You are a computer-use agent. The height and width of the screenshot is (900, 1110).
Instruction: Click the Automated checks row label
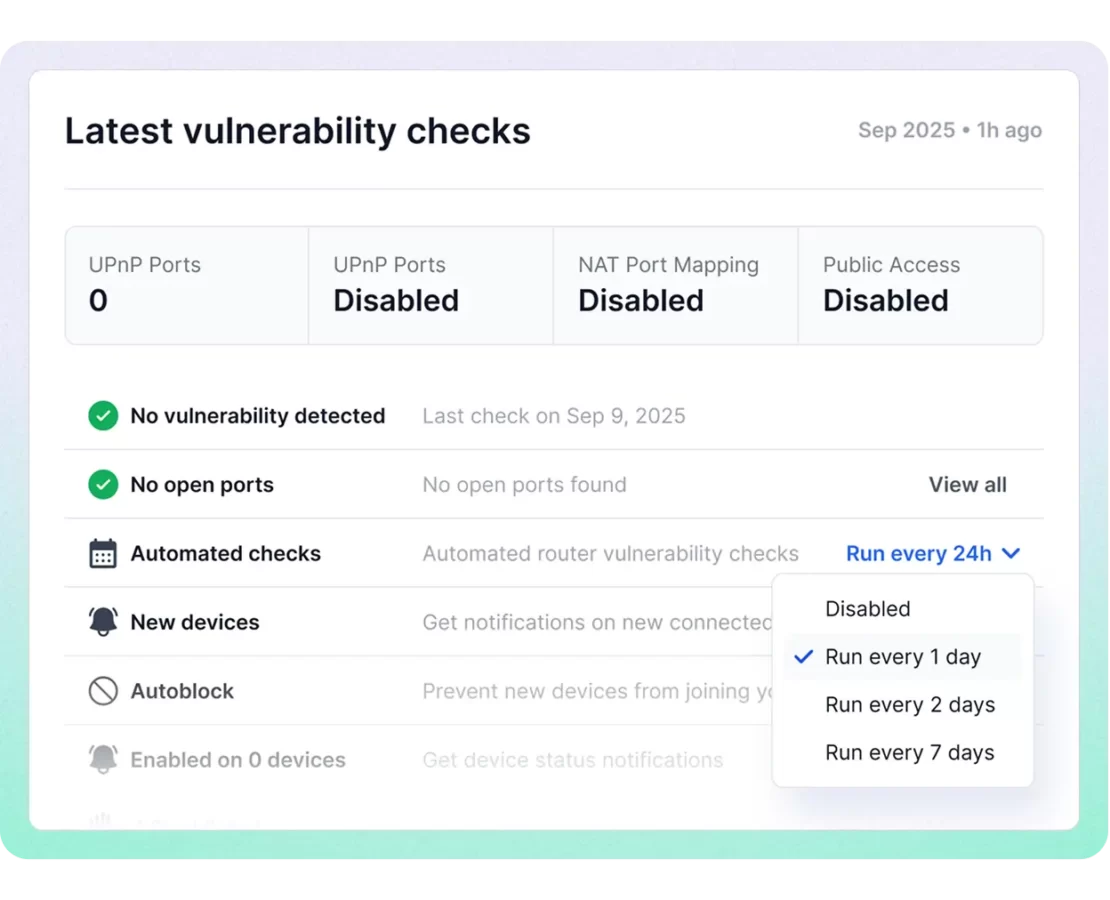point(225,554)
